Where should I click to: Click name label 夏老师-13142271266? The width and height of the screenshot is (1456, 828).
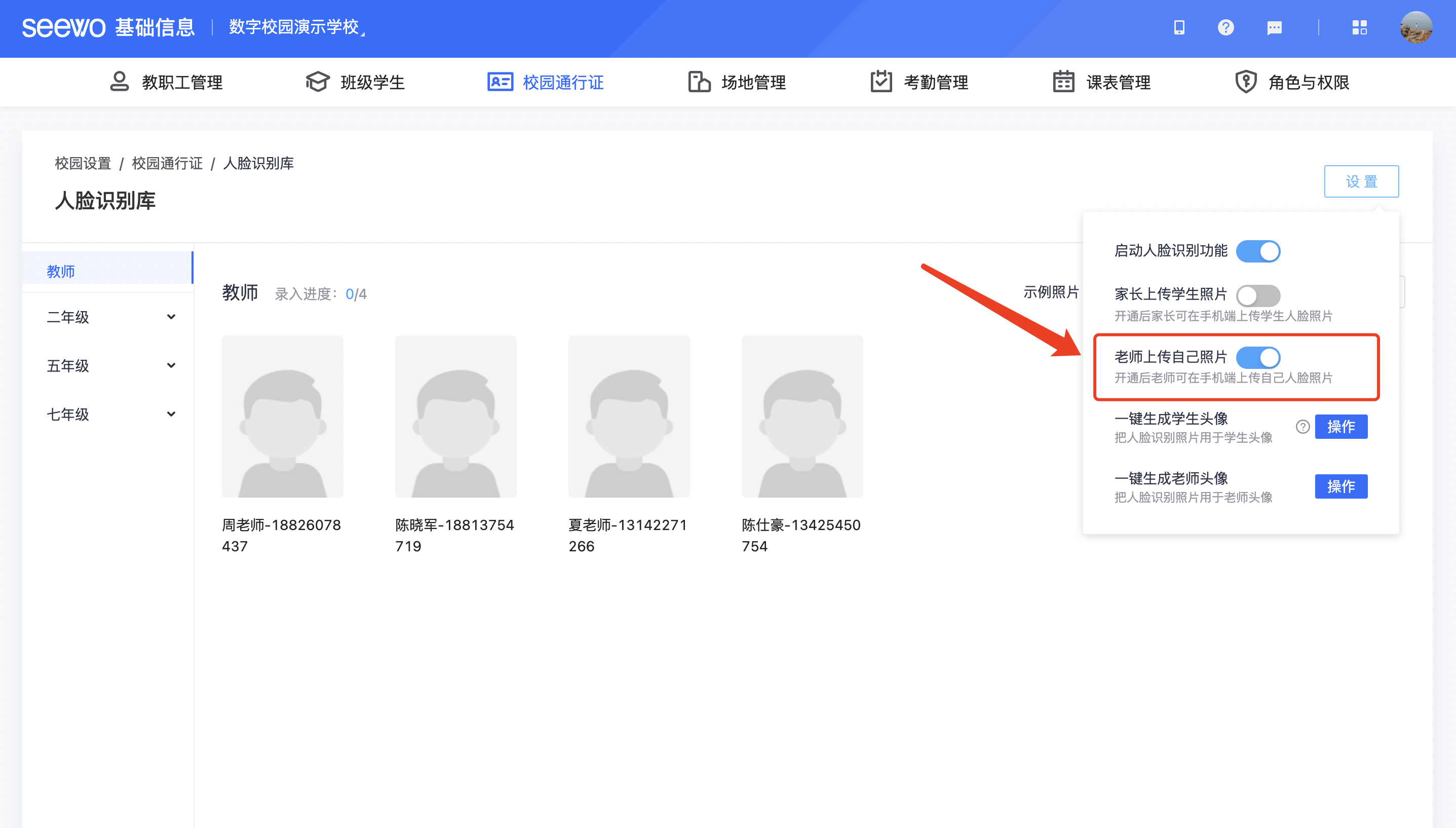click(628, 535)
